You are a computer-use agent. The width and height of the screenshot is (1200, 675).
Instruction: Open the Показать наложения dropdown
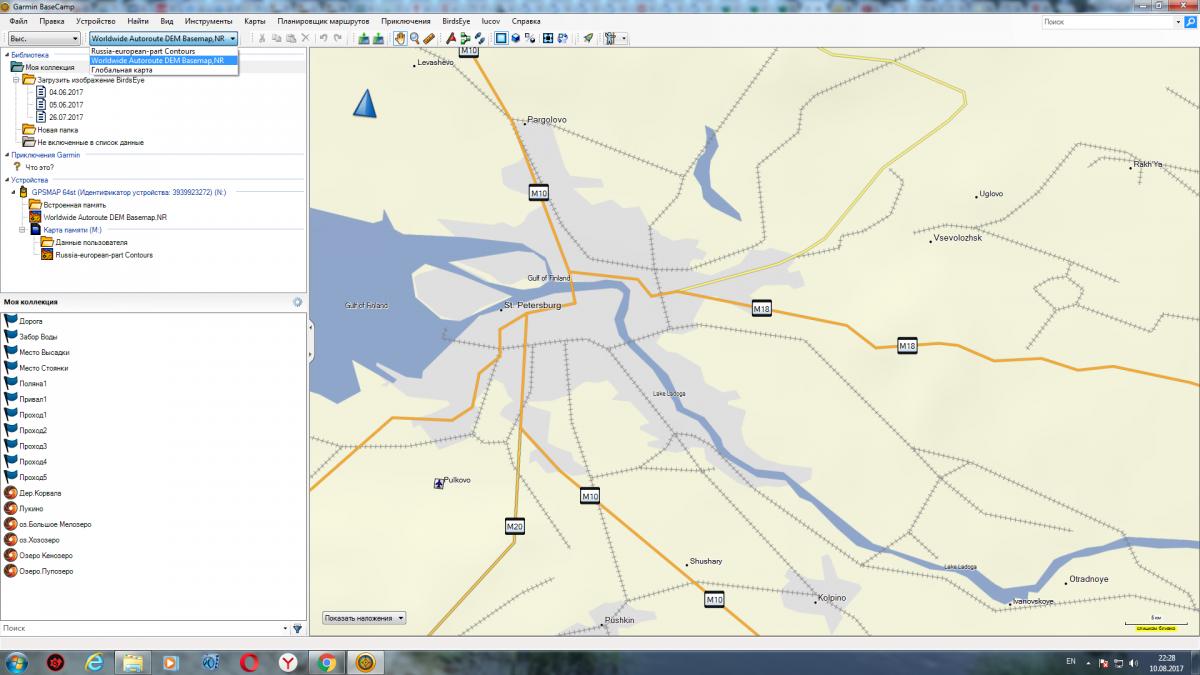pos(364,618)
